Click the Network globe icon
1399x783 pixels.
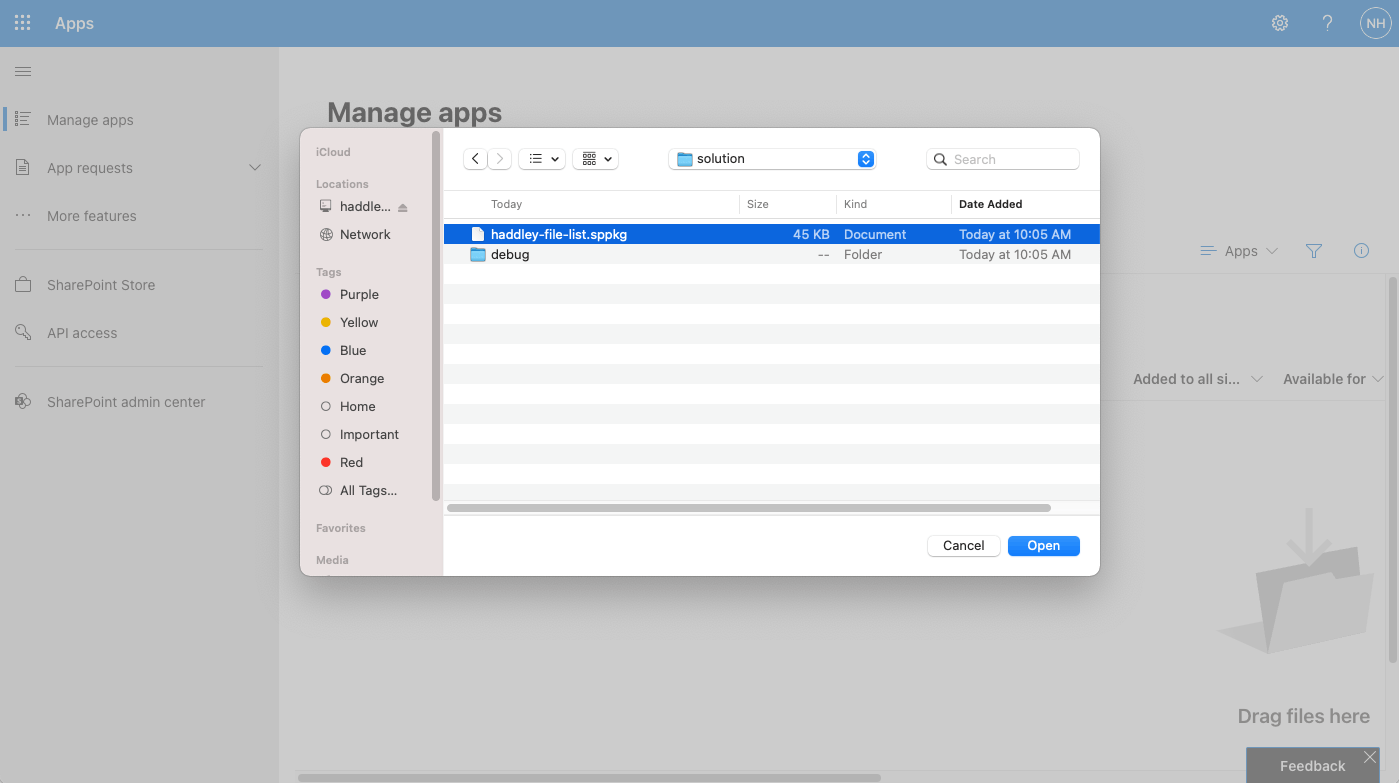[x=326, y=234]
